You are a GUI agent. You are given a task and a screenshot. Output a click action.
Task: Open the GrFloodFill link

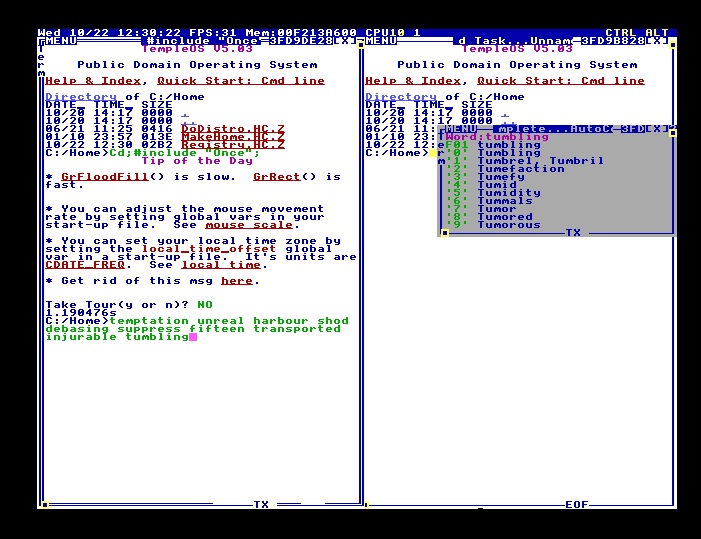[105, 177]
